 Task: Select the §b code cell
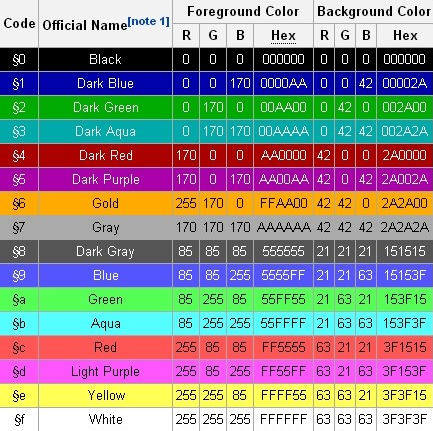pos(19,323)
